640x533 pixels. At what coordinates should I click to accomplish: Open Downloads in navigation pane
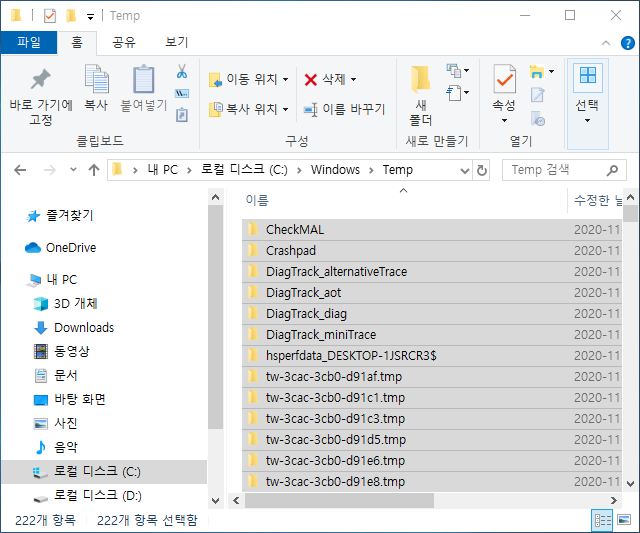tap(74, 328)
